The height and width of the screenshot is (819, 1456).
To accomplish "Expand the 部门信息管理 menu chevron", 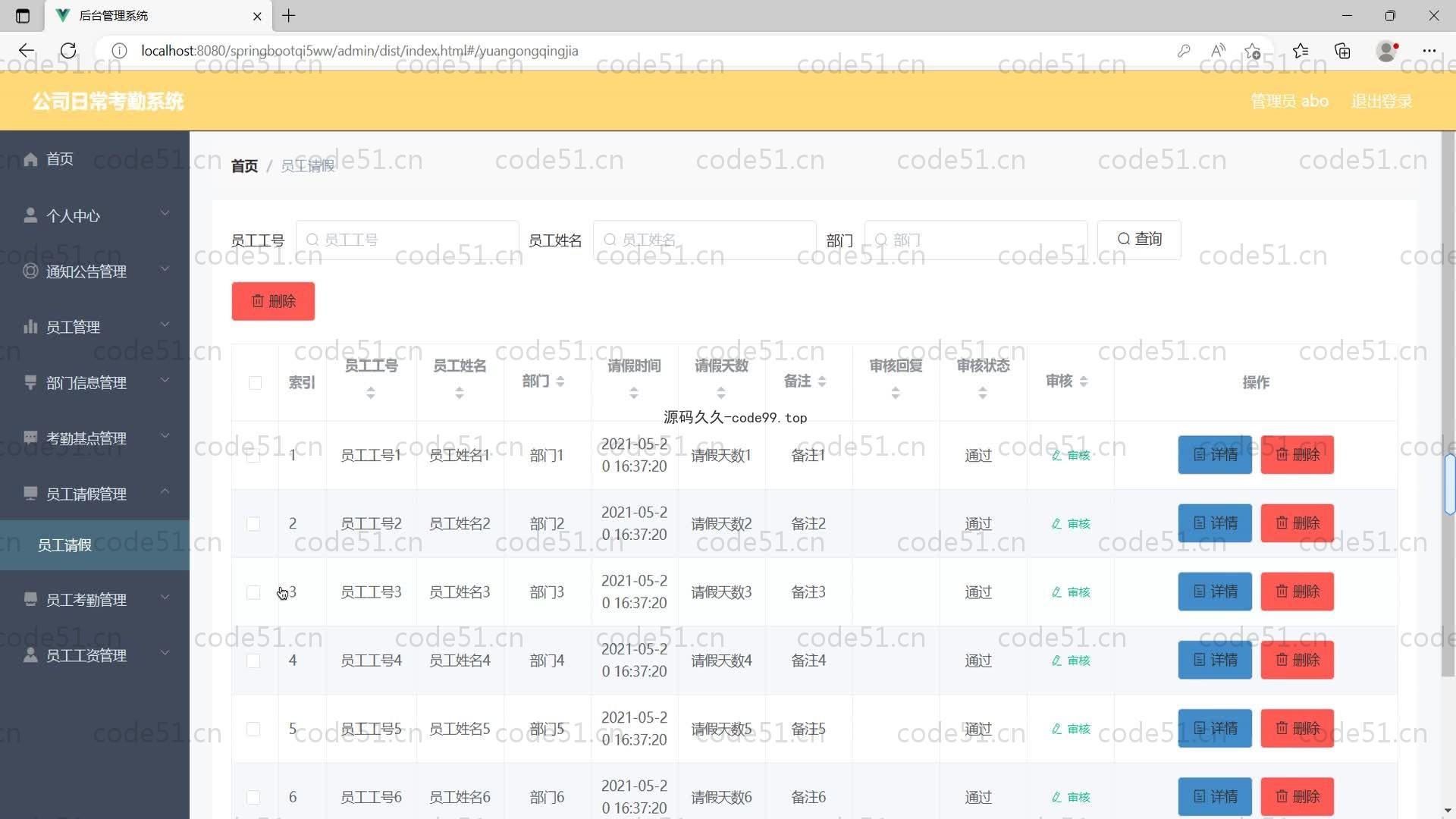I will pos(165,381).
